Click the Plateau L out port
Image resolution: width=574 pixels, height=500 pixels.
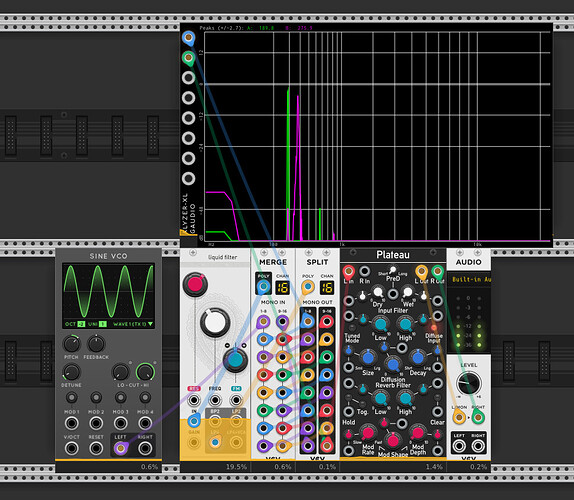coord(421,271)
